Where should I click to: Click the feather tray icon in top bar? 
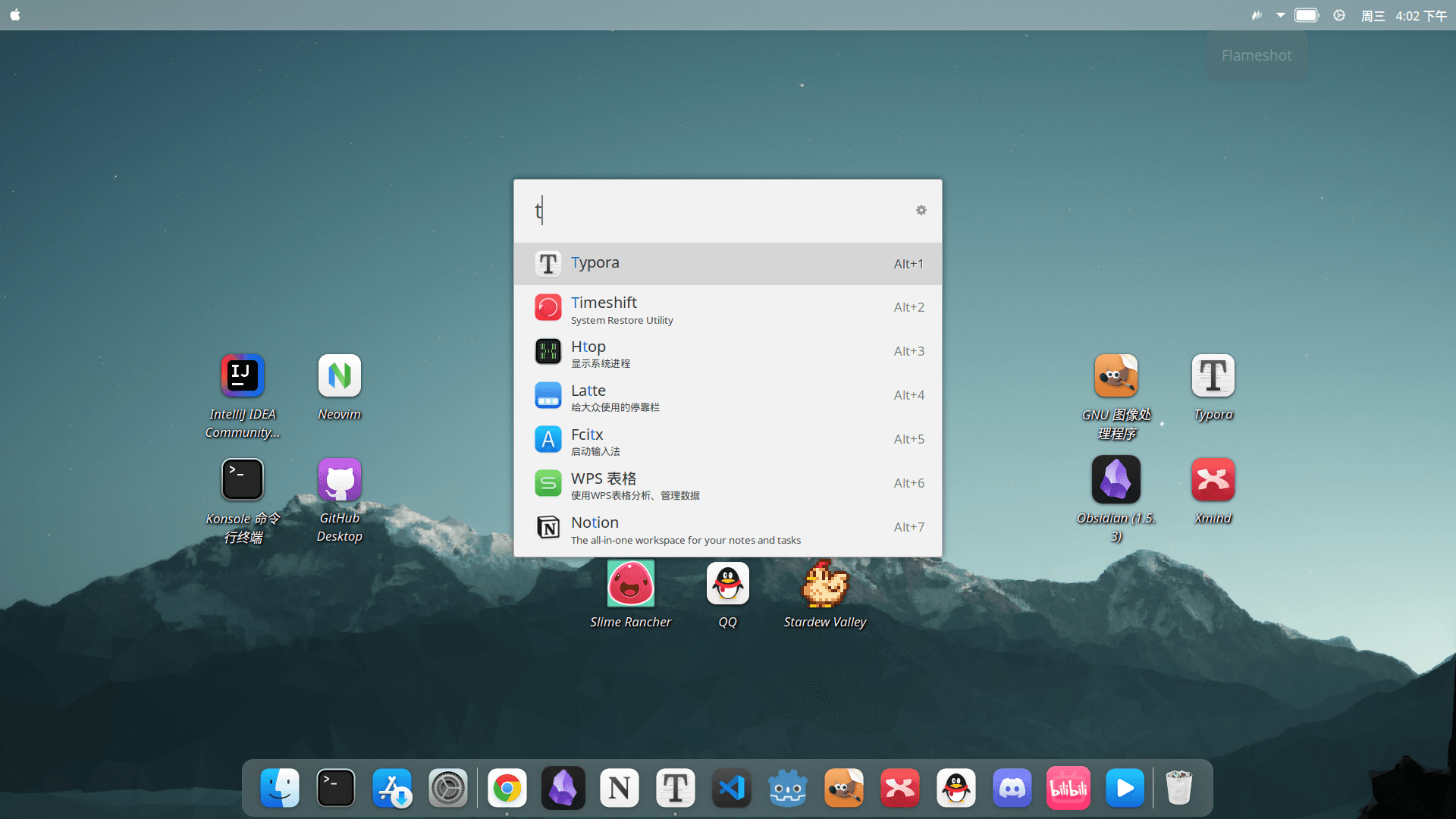(1257, 15)
